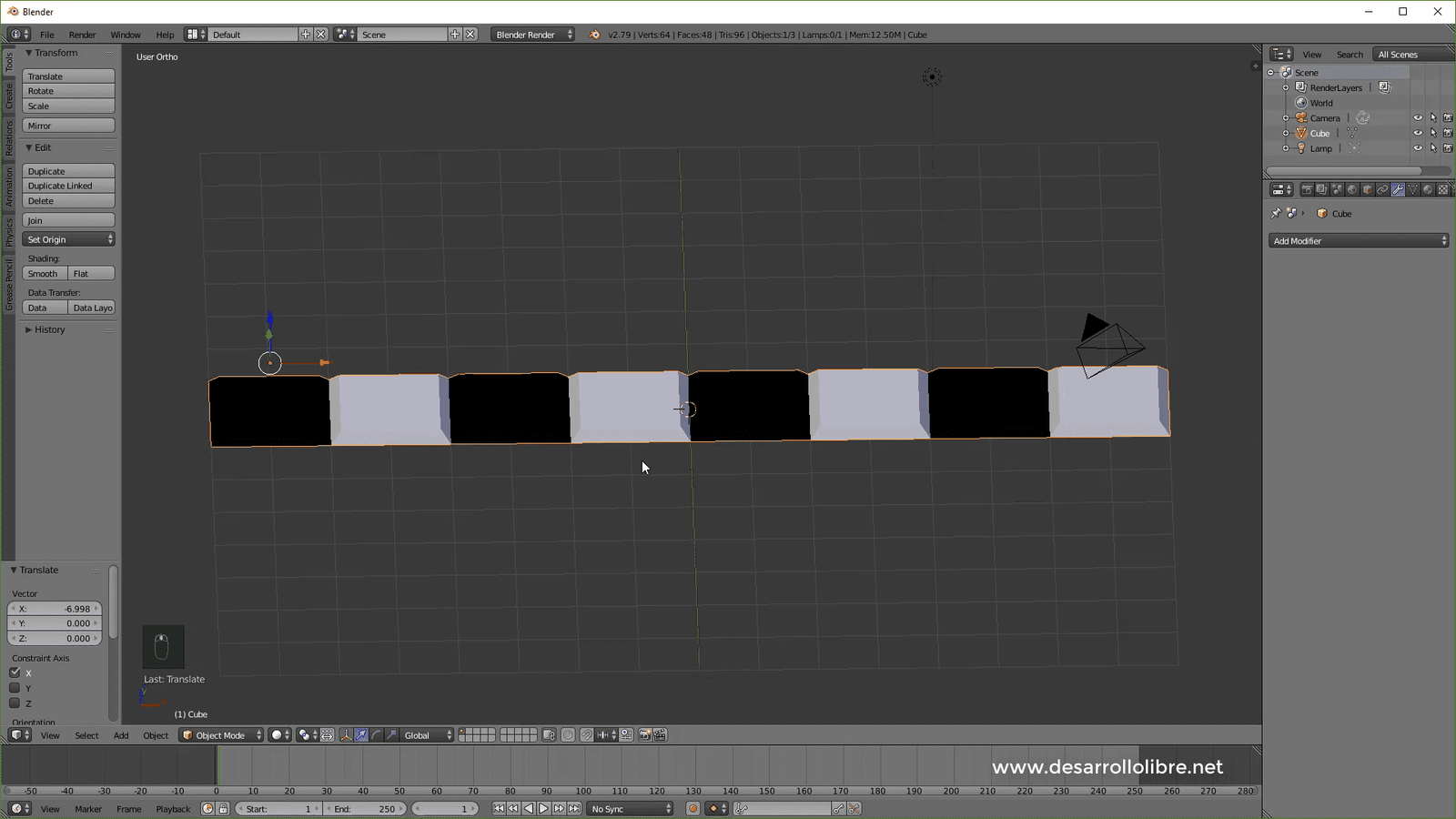Open the World properties tab
The height and width of the screenshot is (819, 1456).
click(1352, 189)
